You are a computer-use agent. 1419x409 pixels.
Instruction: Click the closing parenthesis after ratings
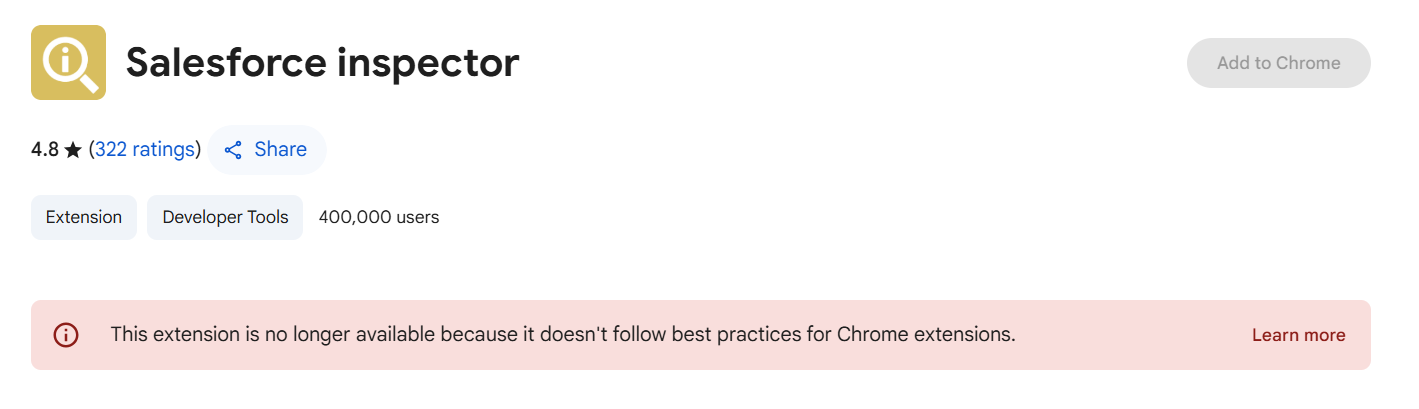coord(198,150)
